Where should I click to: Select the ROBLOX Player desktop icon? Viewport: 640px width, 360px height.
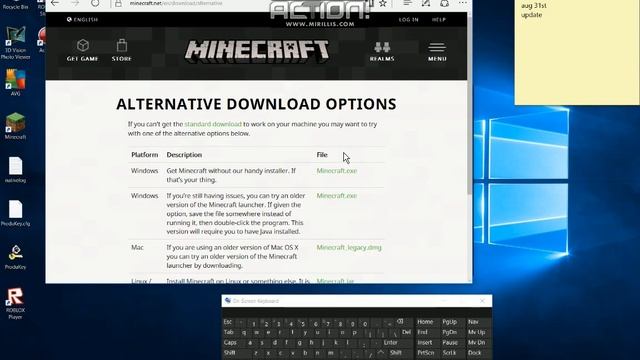coord(16,303)
